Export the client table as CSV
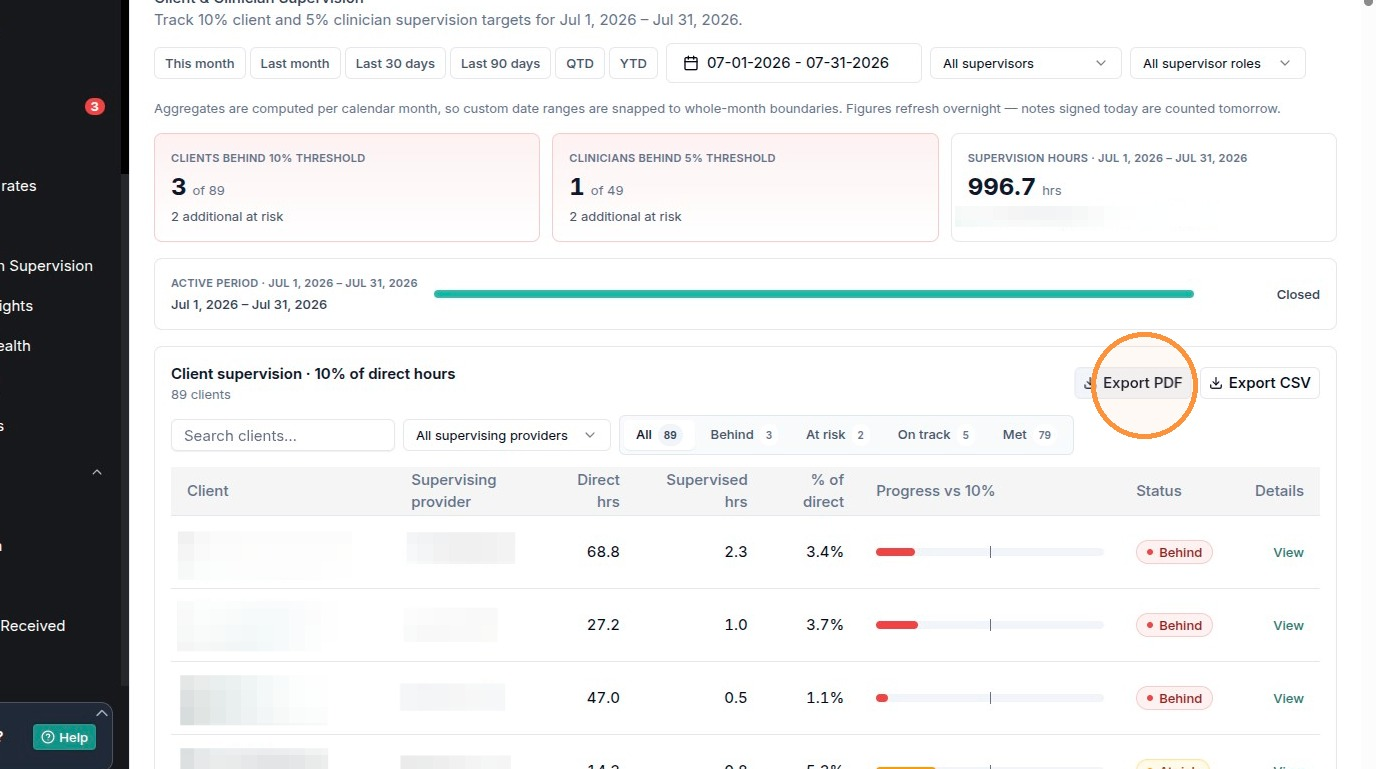 coord(1260,383)
